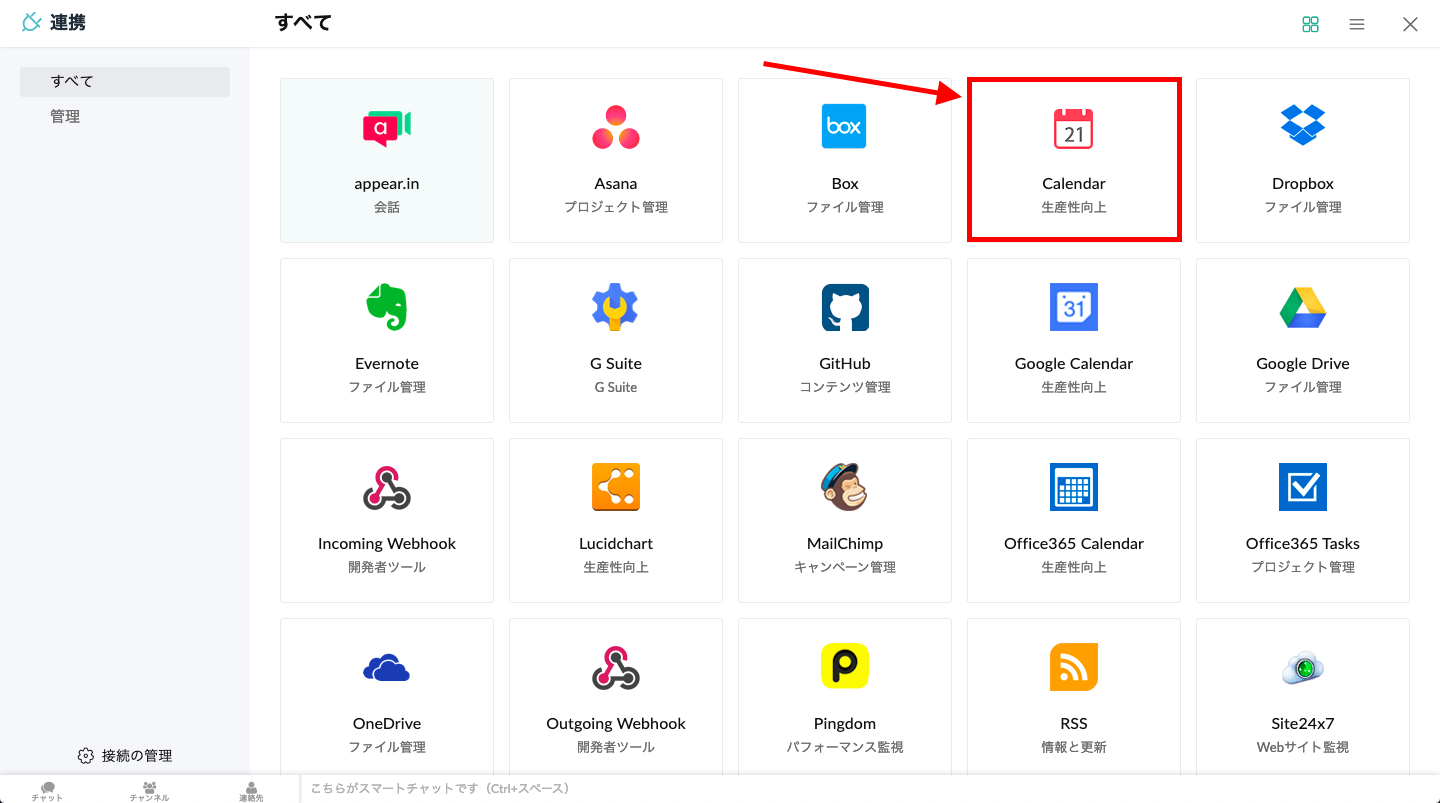Click the コンテンツ管理 label under GitHub

[845, 387]
